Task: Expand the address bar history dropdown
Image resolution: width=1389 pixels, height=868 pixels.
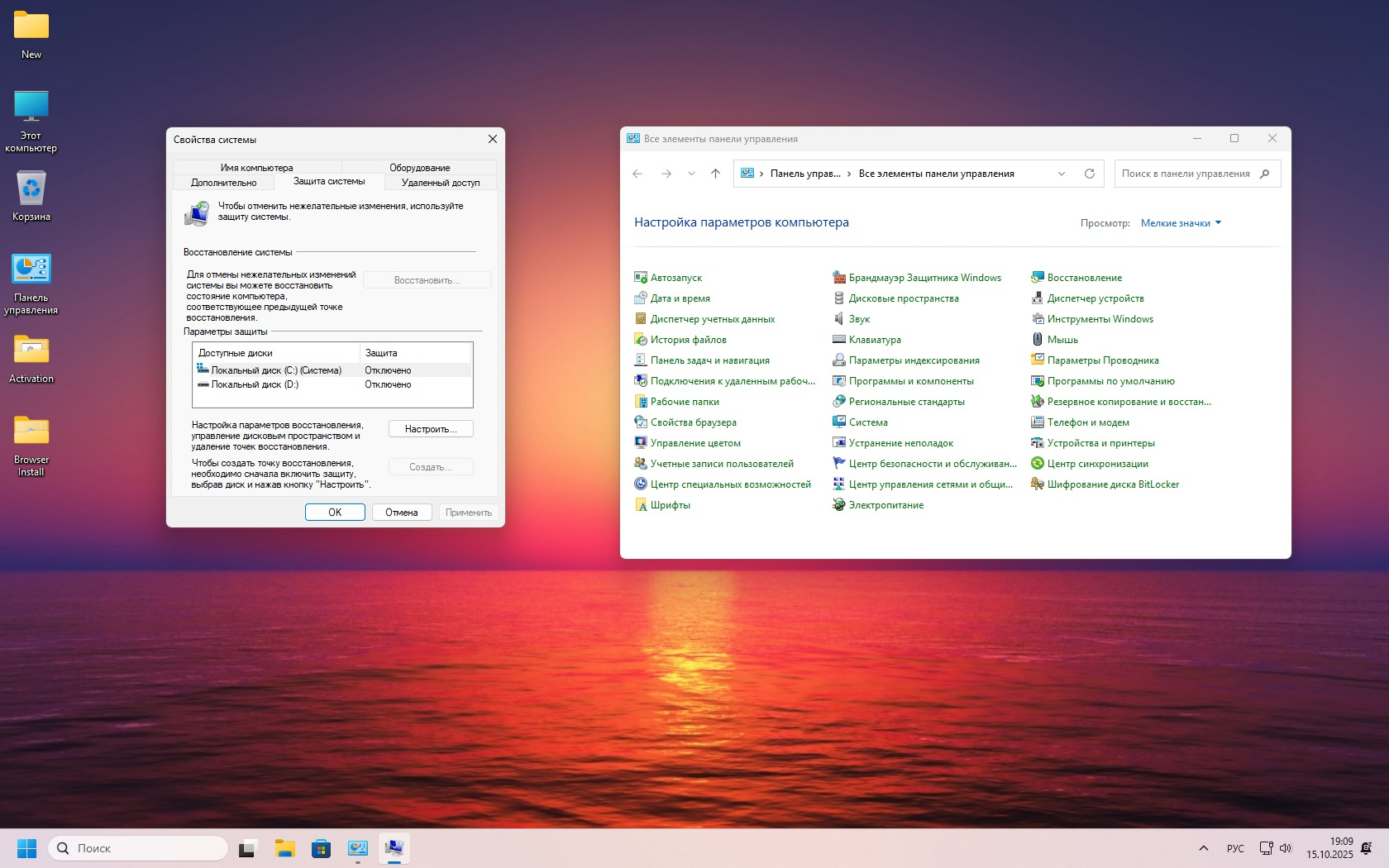Action: click(x=1062, y=174)
